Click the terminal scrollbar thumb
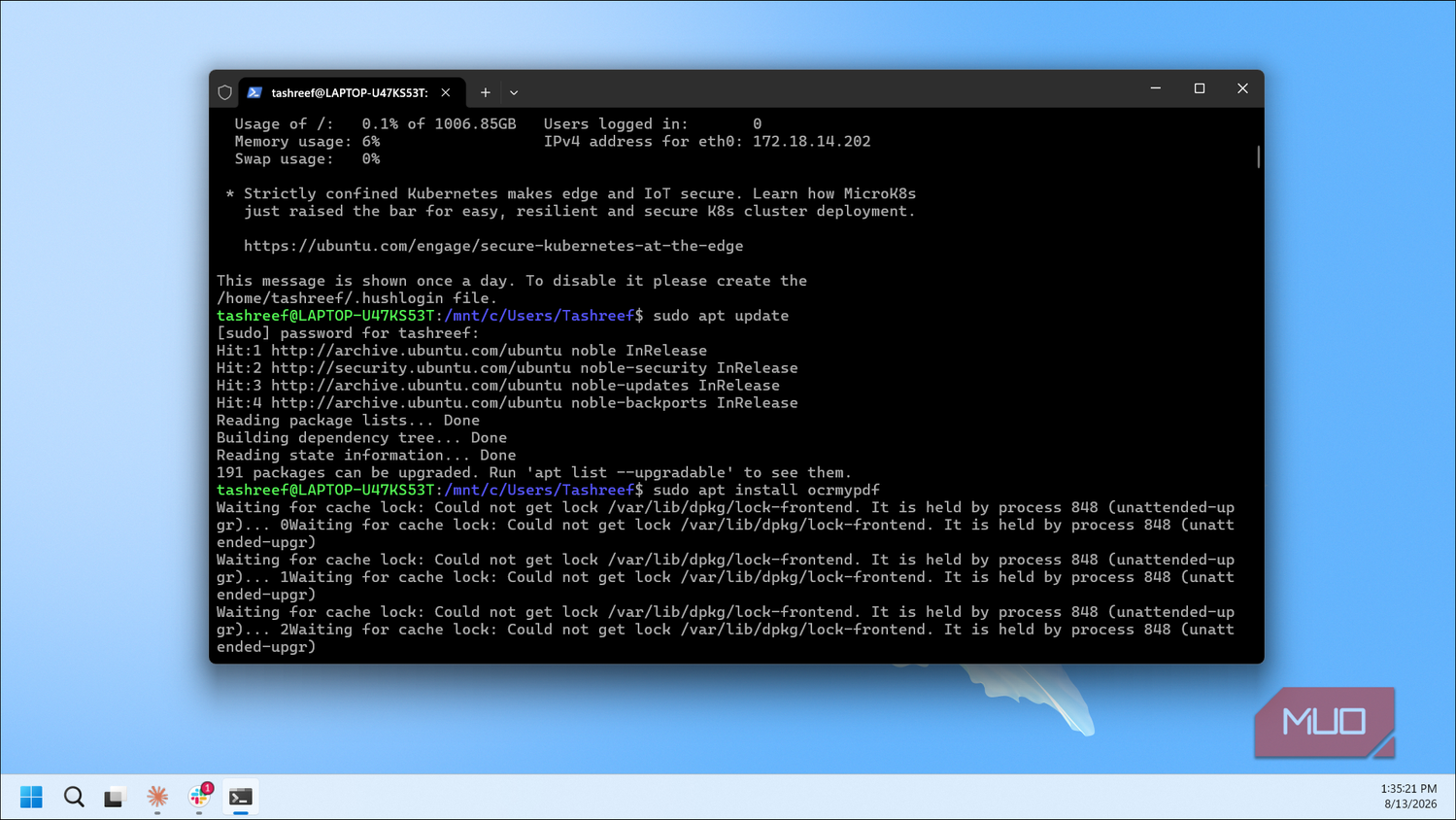Screen dimensions: 1456x820 click(x=1258, y=156)
